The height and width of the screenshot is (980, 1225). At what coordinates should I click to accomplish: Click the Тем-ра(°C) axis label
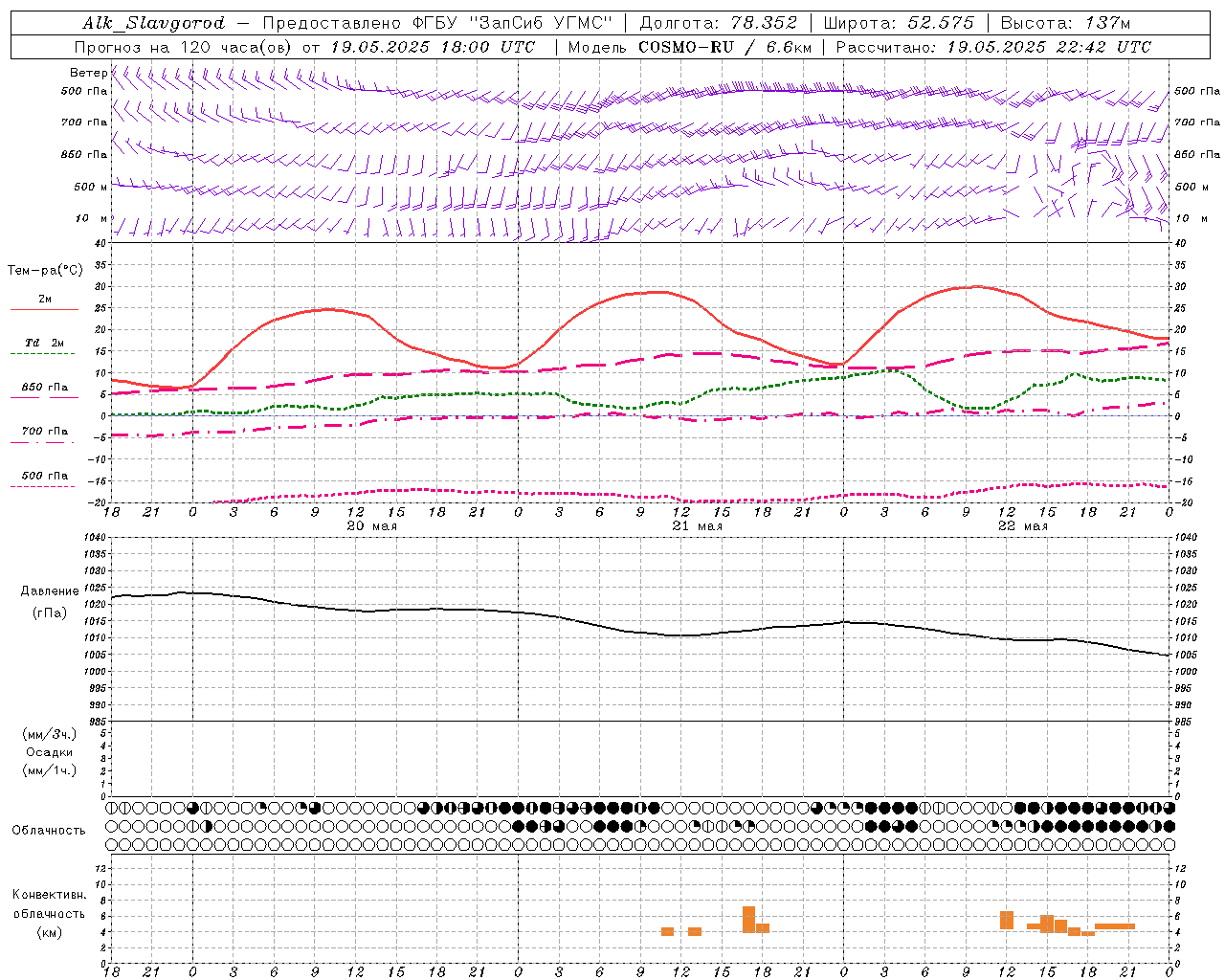tap(45, 271)
